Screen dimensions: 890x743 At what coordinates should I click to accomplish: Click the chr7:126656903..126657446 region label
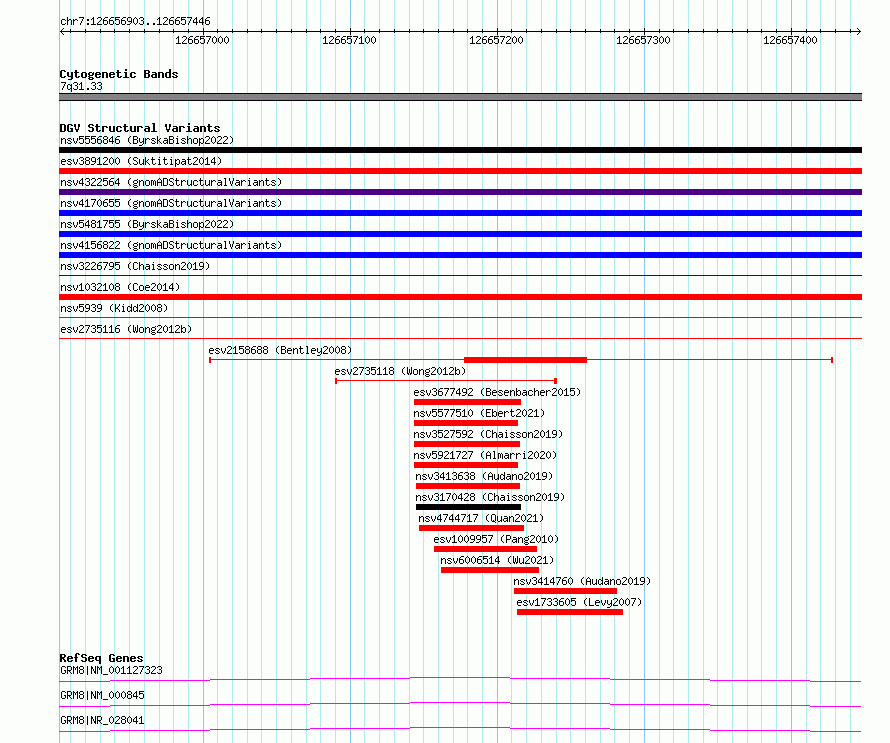coord(135,22)
